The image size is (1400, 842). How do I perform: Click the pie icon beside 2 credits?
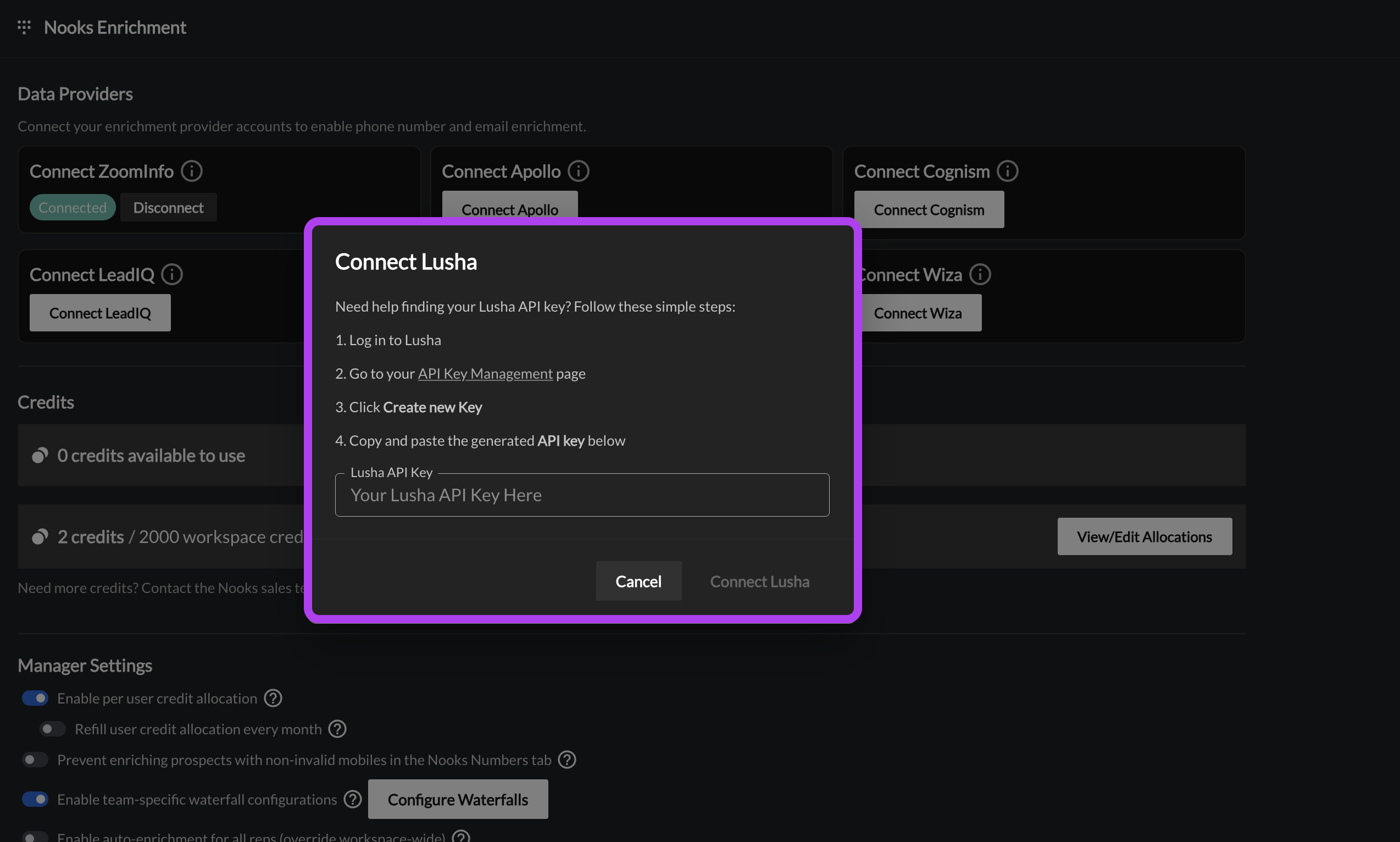(x=40, y=536)
